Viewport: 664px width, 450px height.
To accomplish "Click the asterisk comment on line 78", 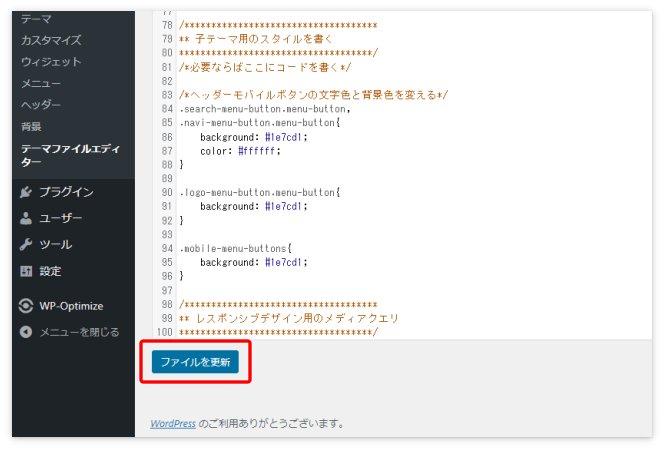I will 278,25.
